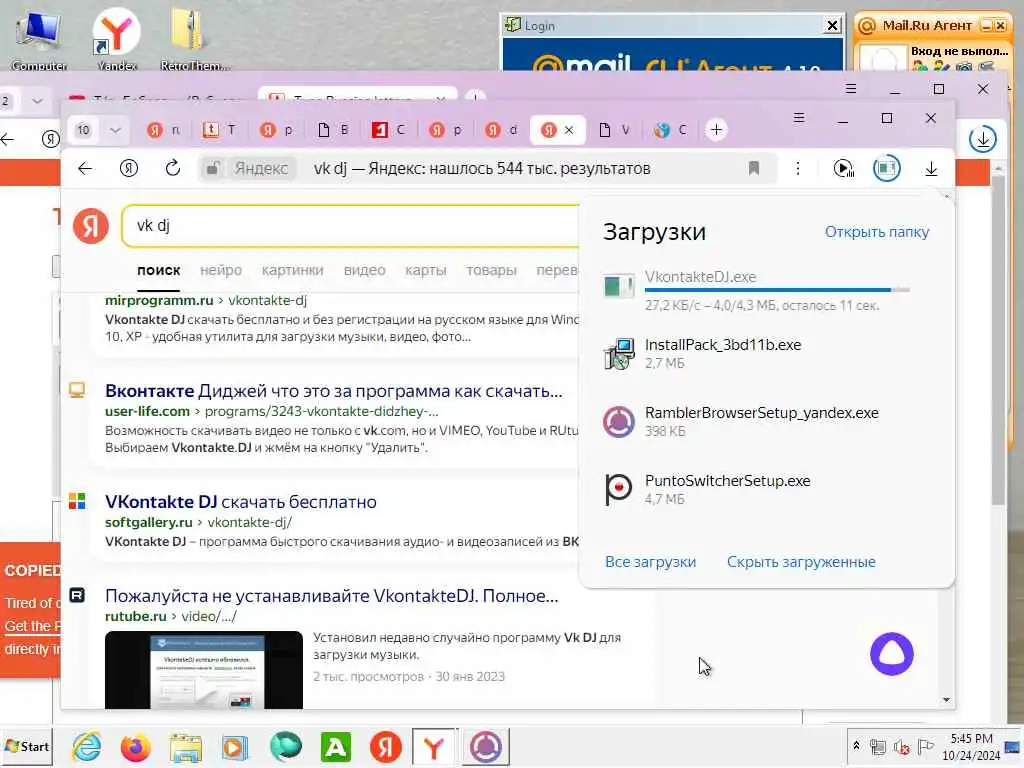This screenshot has width=1024, height=768.
Task: Click the background browser's vertical scrollbar
Action: [997, 340]
